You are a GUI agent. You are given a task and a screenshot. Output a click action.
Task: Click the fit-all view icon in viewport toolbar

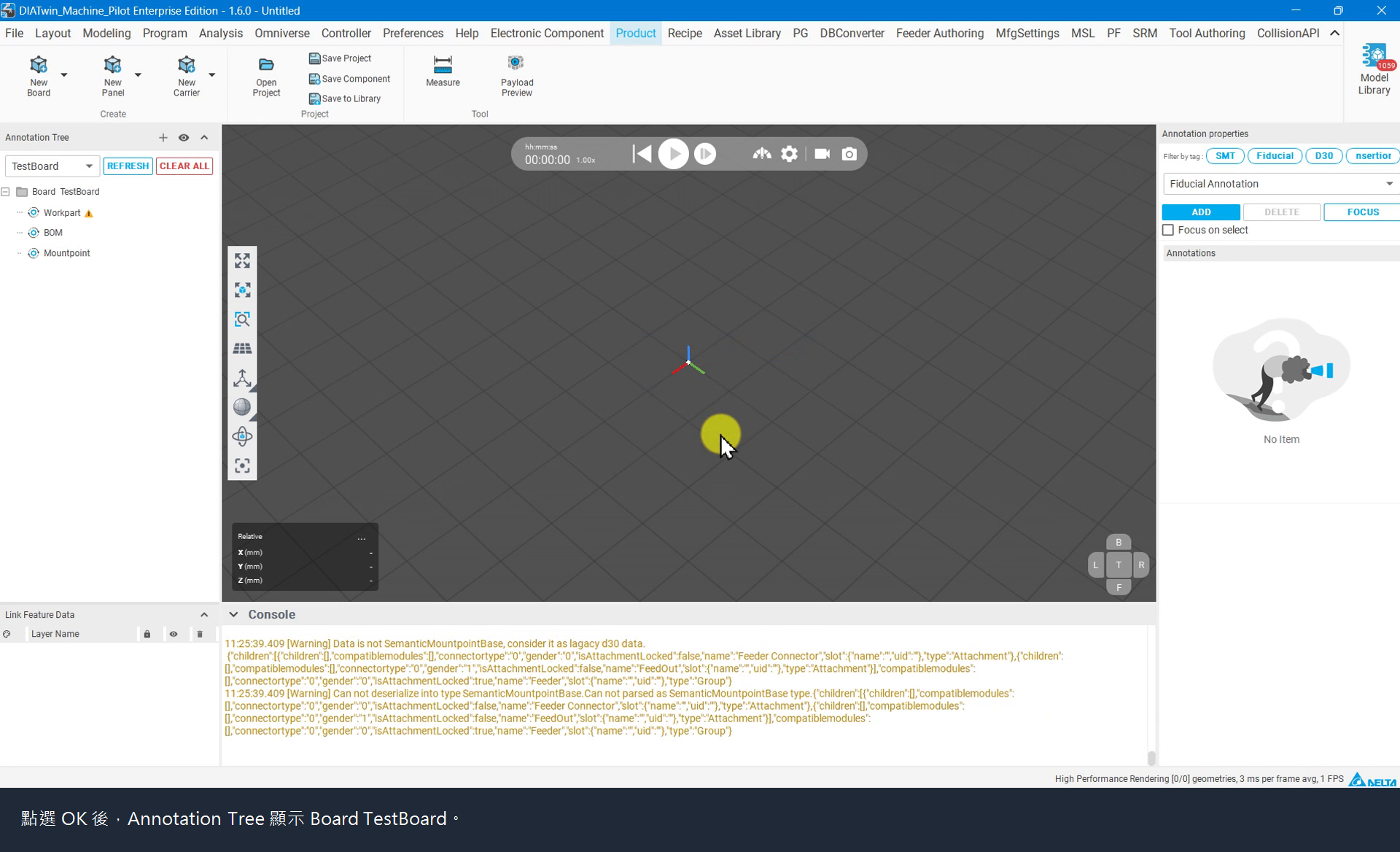point(242,260)
